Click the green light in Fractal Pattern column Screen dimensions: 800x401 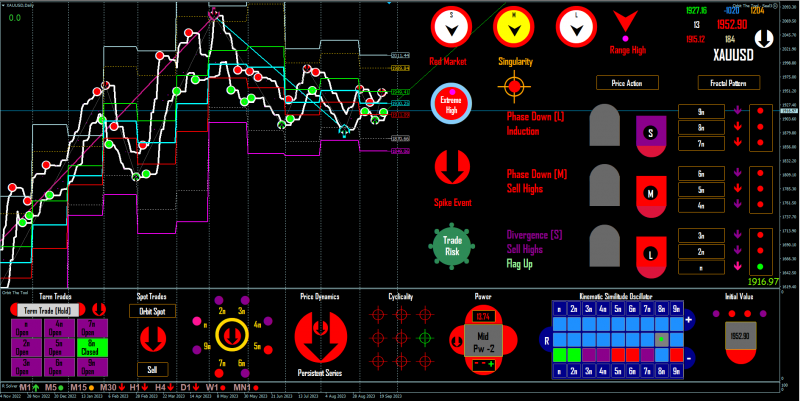pos(760,266)
